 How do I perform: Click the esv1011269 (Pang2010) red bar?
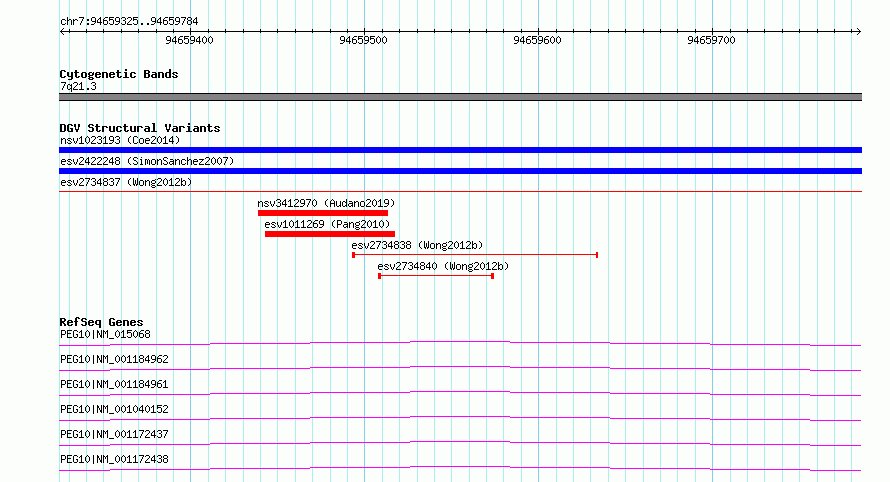(x=330, y=234)
